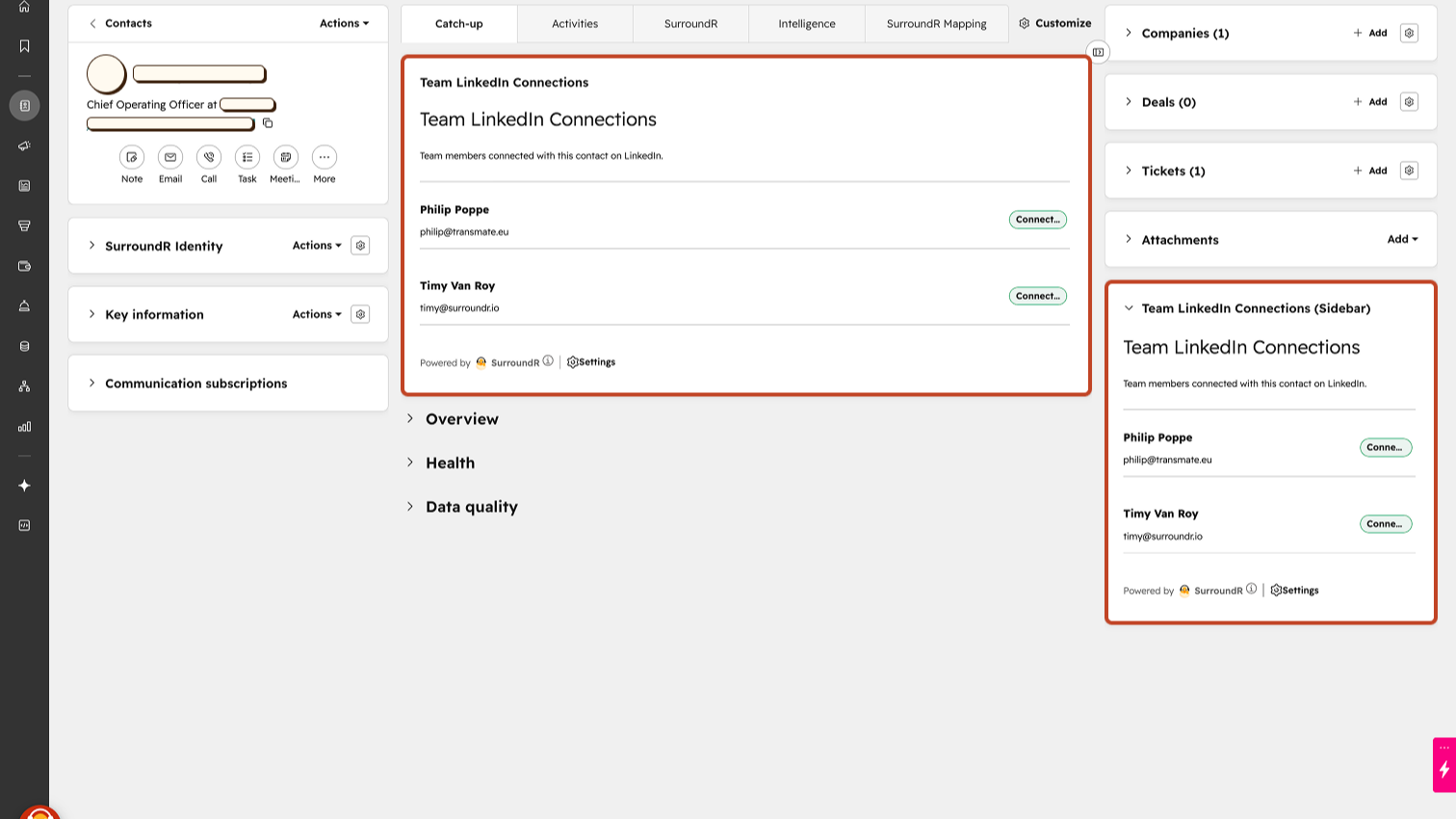The height and width of the screenshot is (819, 1456).
Task: Open the Home icon in the left navigation
Action: tap(24, 7)
